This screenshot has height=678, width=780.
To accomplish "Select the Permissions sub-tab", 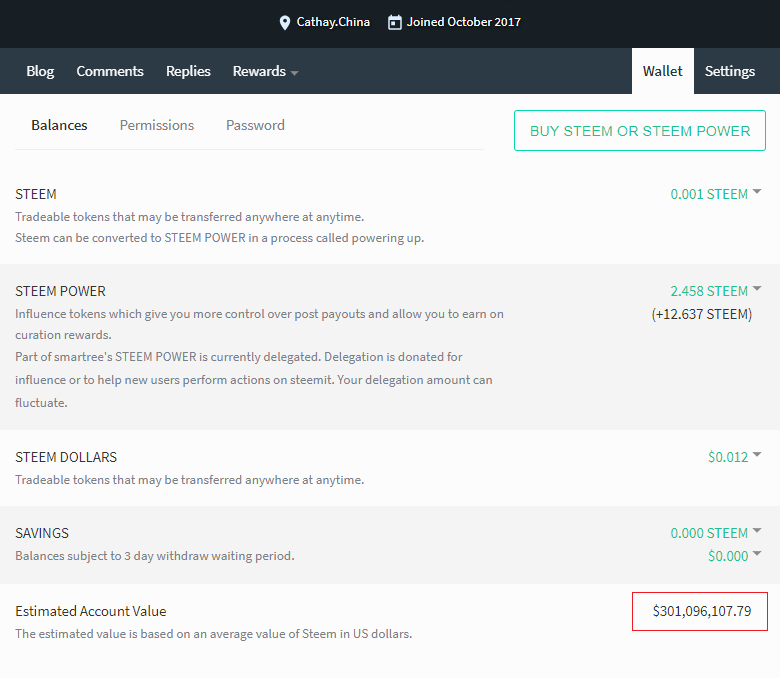I will pos(157,125).
